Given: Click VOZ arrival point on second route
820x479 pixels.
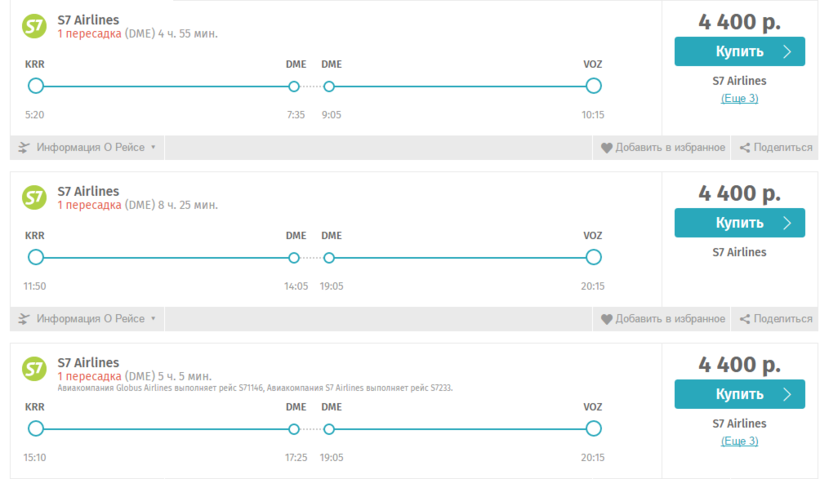Looking at the screenshot, I should 593,257.
